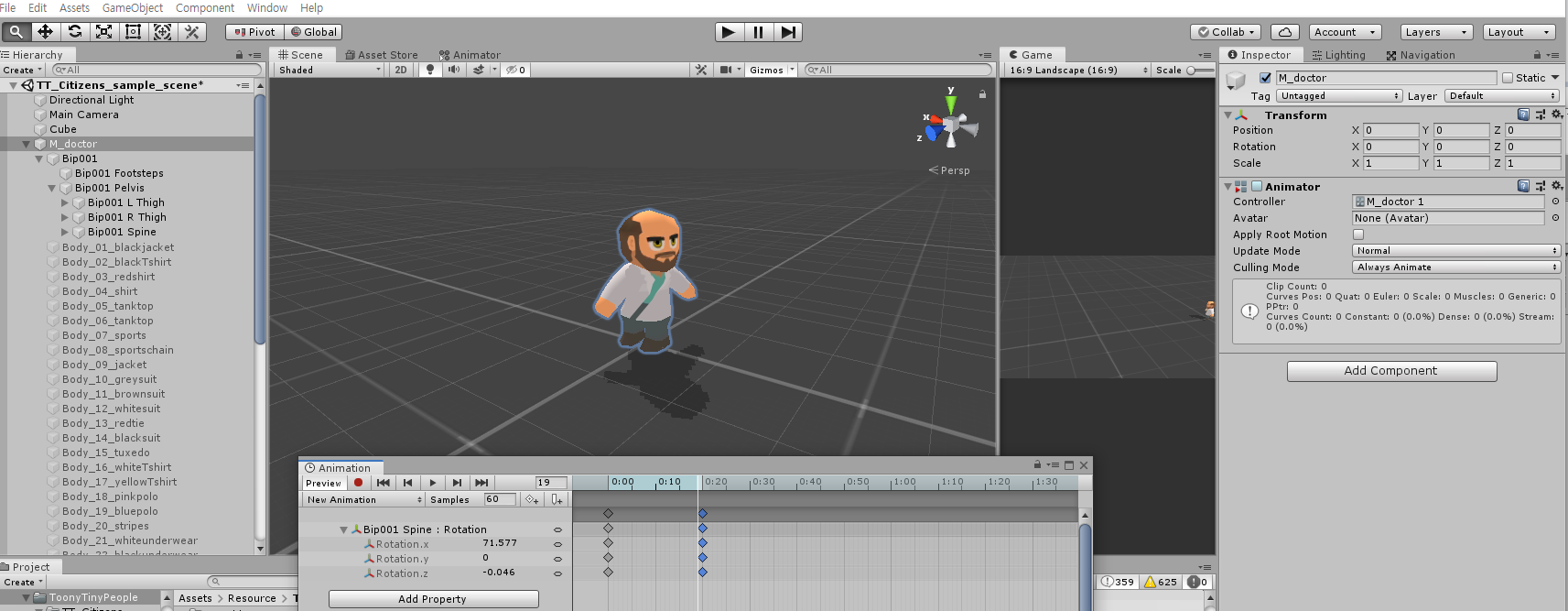Open the Component menu
The height and width of the screenshot is (611, 1568).
tap(205, 7)
